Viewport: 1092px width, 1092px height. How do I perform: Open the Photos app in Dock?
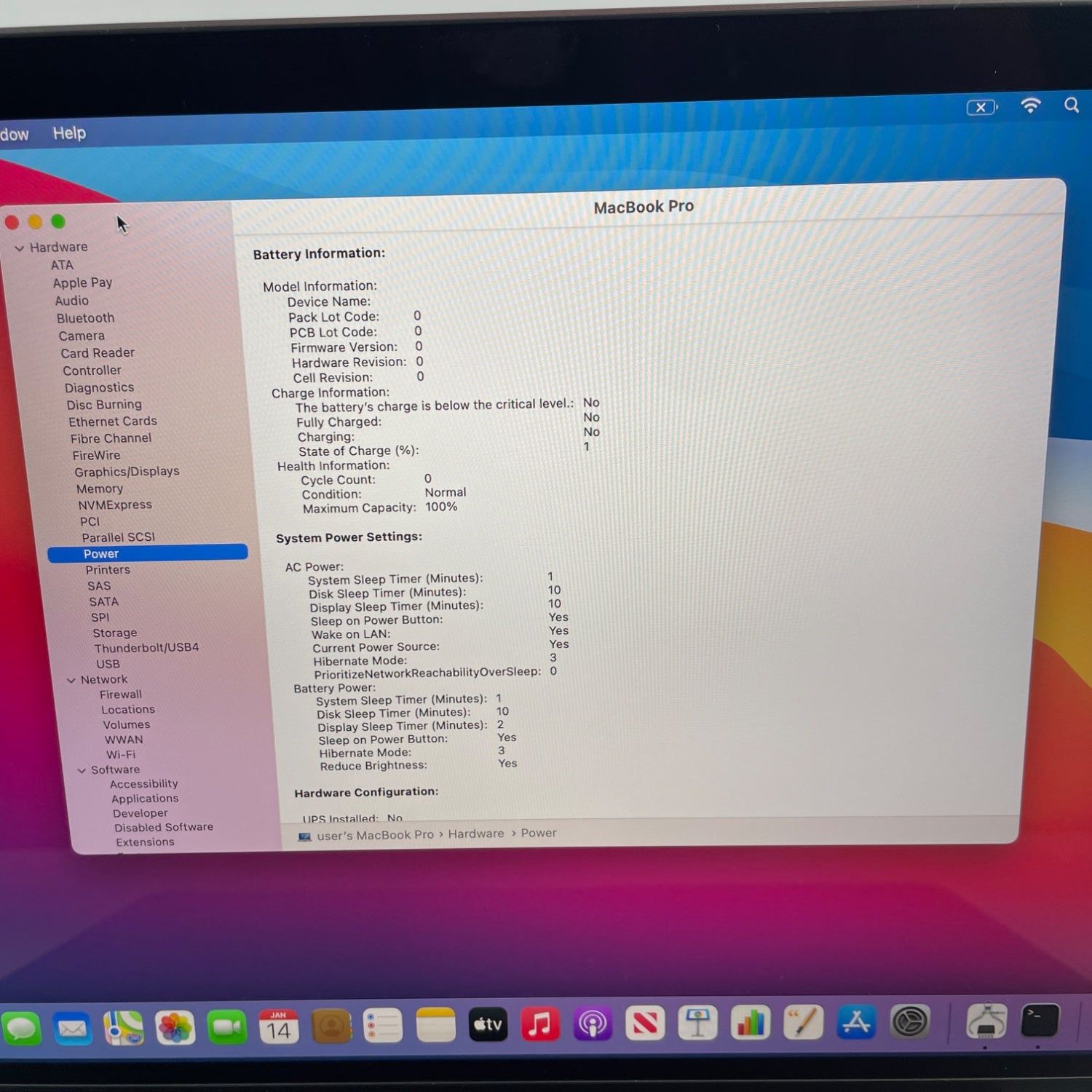pyautogui.click(x=175, y=1028)
